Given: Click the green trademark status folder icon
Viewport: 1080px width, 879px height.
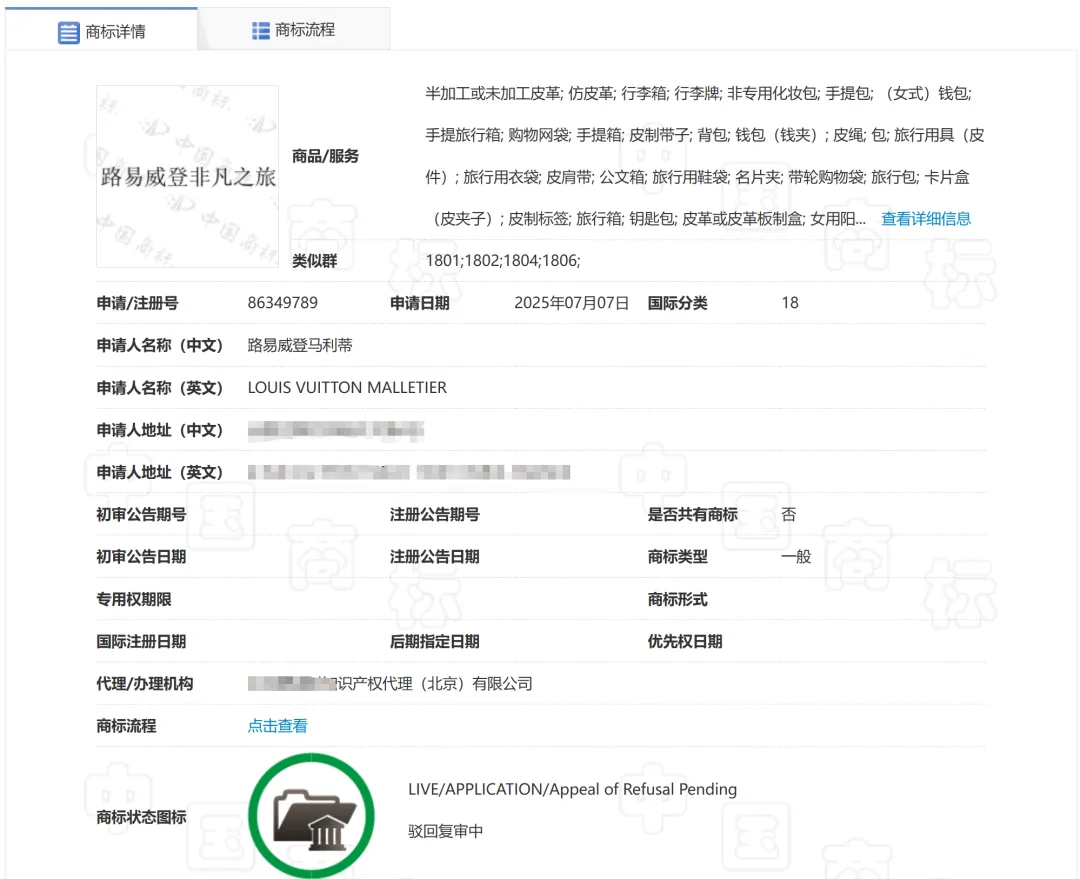Looking at the screenshot, I should click(x=311, y=816).
